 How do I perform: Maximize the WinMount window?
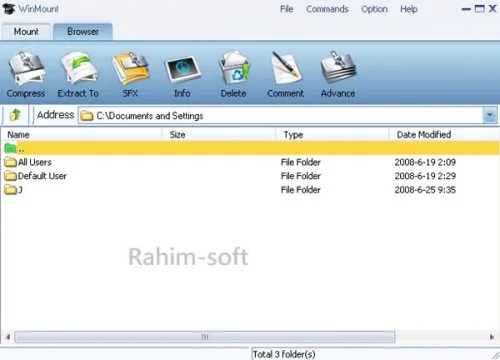click(479, 9)
